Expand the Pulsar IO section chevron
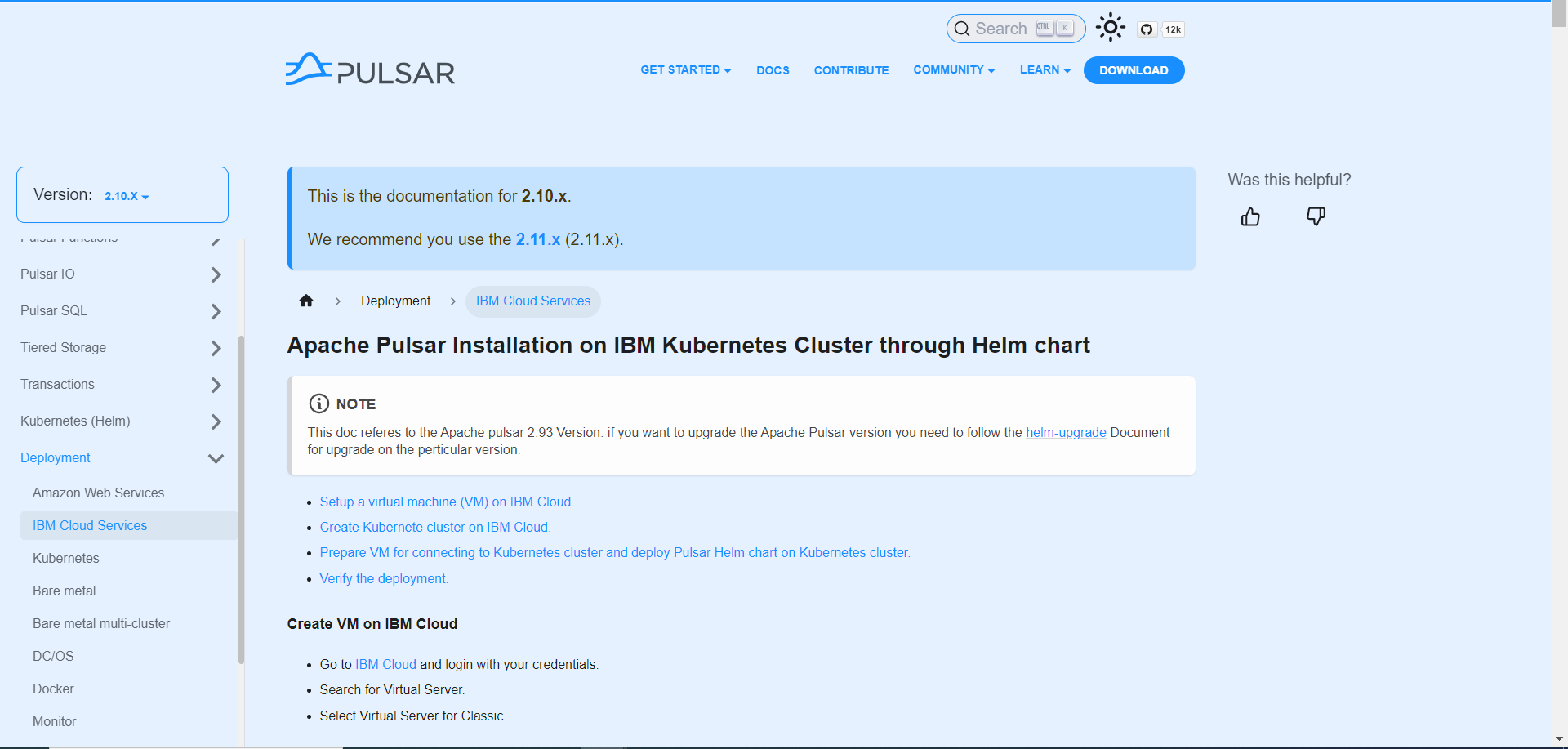The width and height of the screenshot is (1568, 749). click(x=216, y=274)
